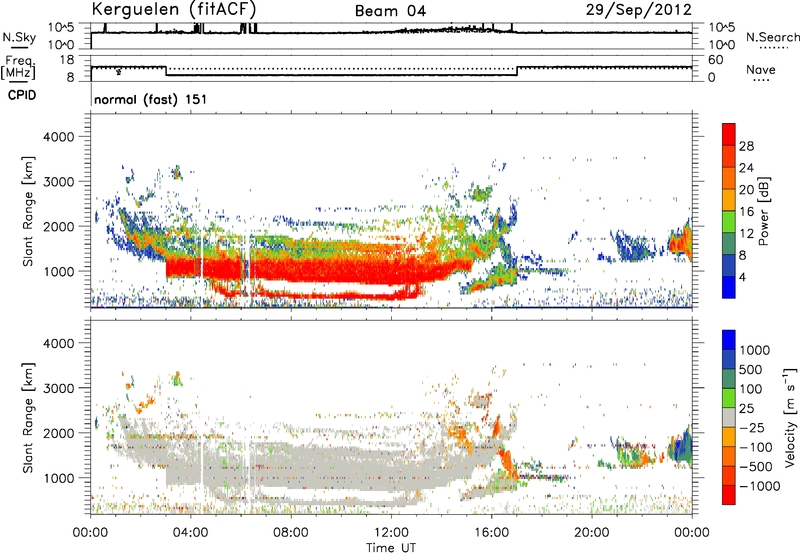Click the 'Kerguelen (fitACF)' title text
Viewport: 800px width, 554px height.
(173, 9)
